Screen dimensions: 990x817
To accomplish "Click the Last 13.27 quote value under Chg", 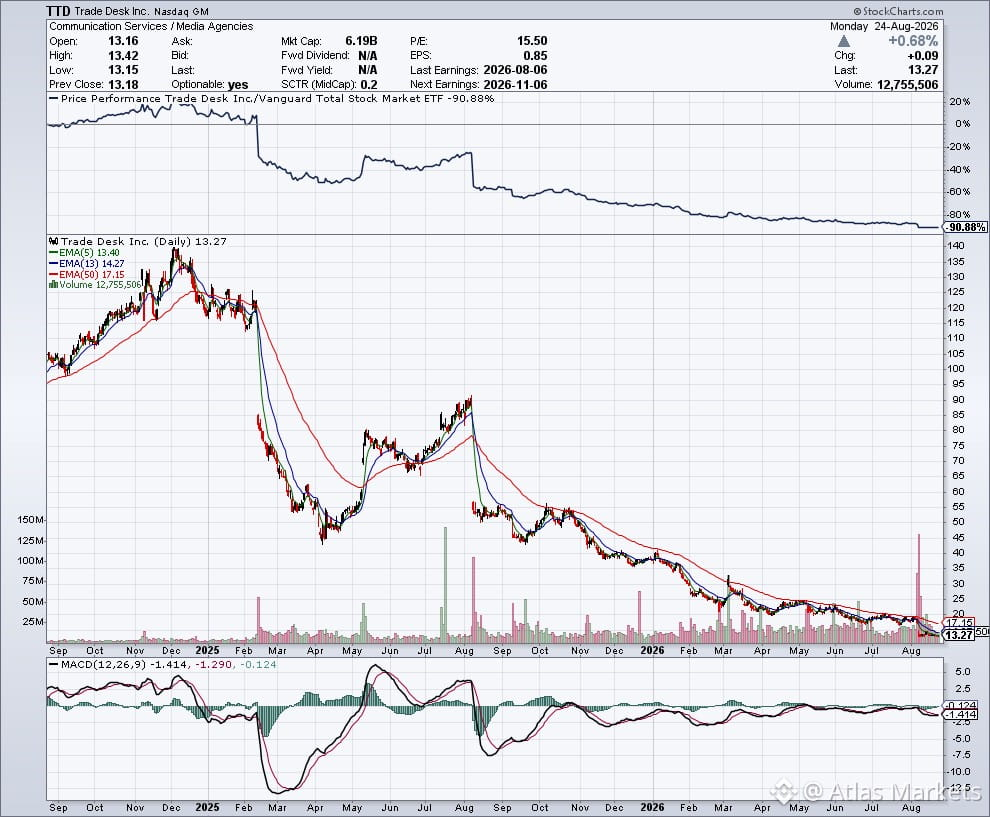I will [924, 70].
